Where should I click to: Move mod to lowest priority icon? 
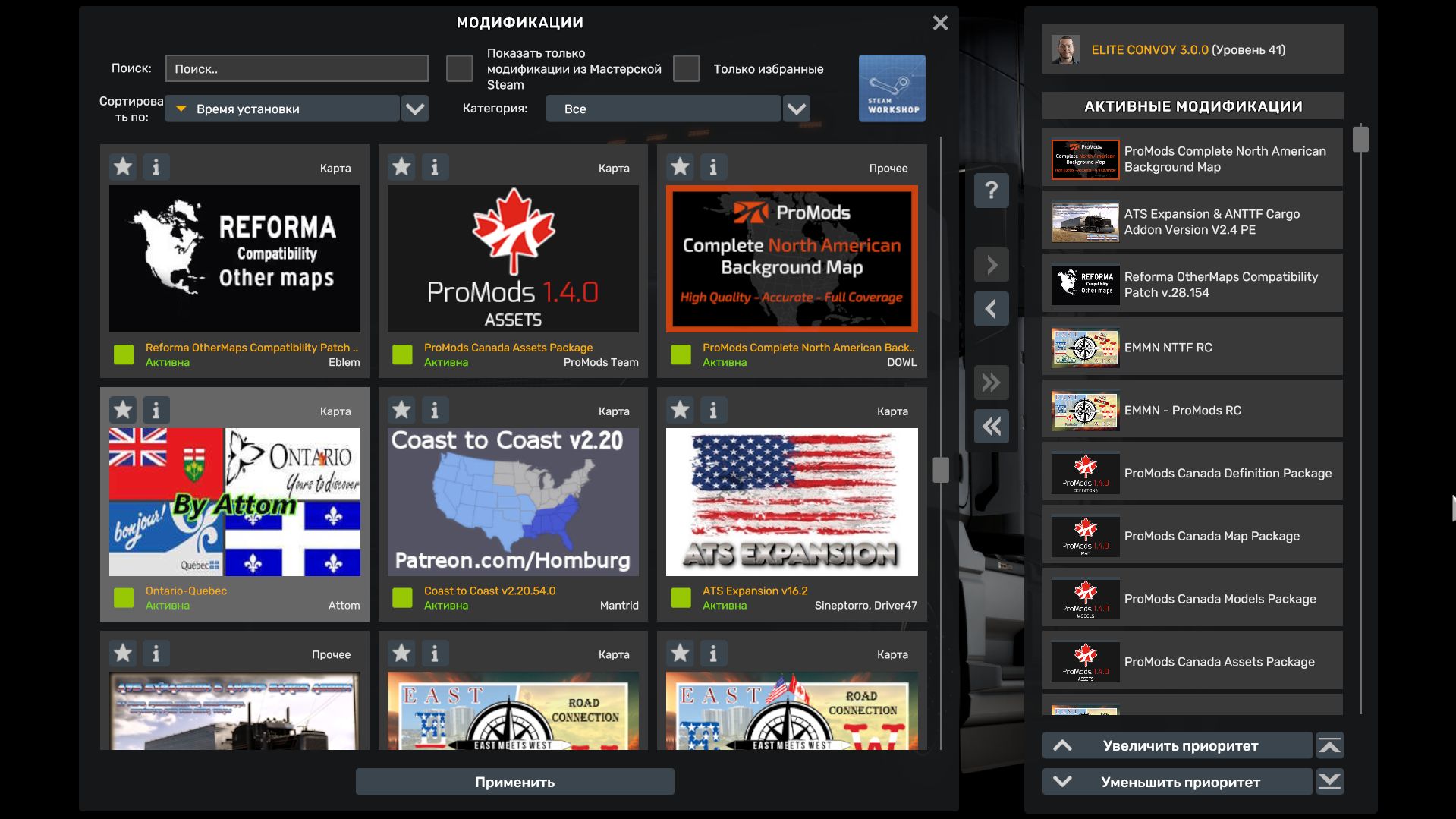pyautogui.click(x=1330, y=782)
